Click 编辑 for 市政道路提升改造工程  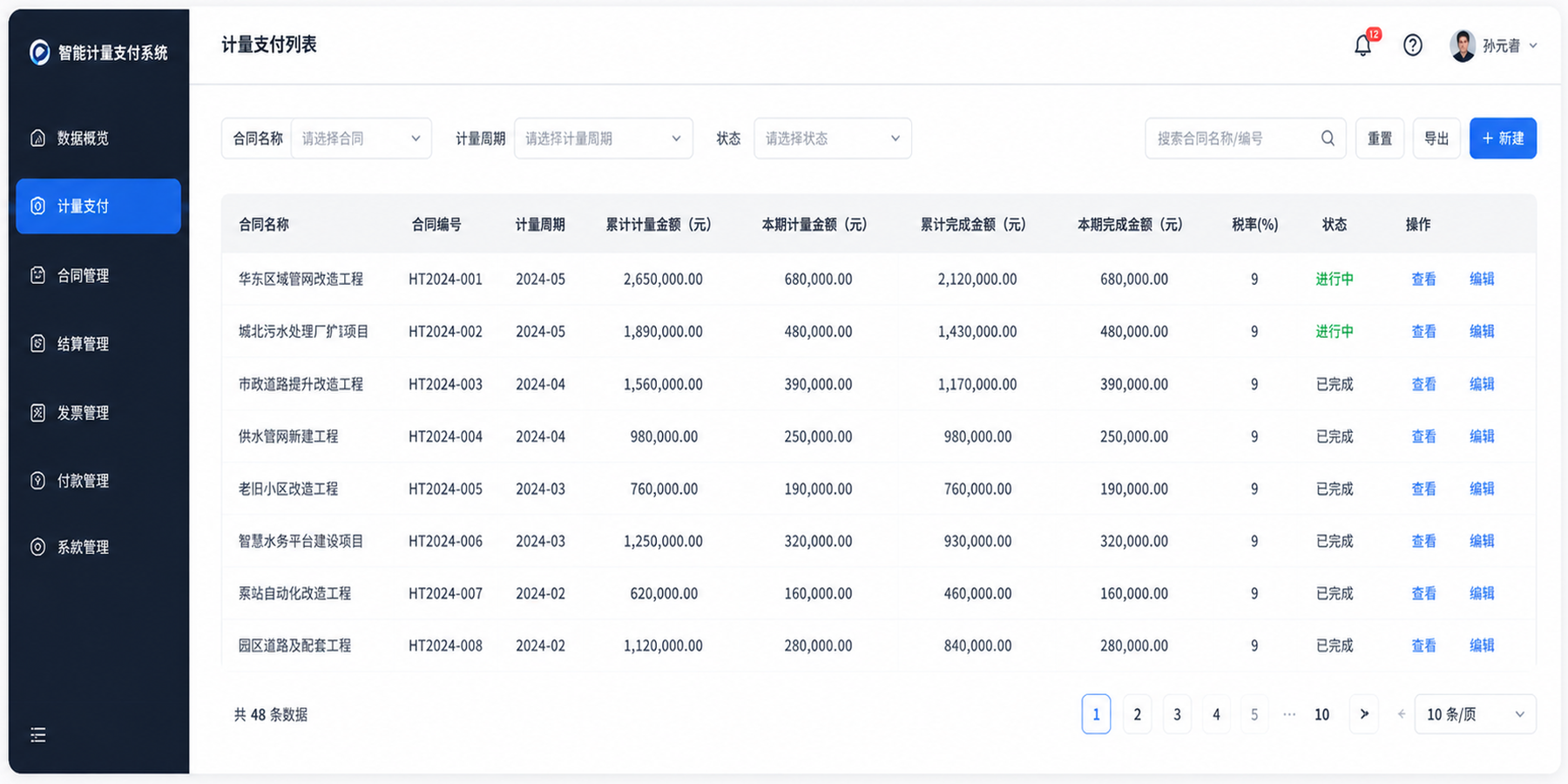pyautogui.click(x=1483, y=384)
